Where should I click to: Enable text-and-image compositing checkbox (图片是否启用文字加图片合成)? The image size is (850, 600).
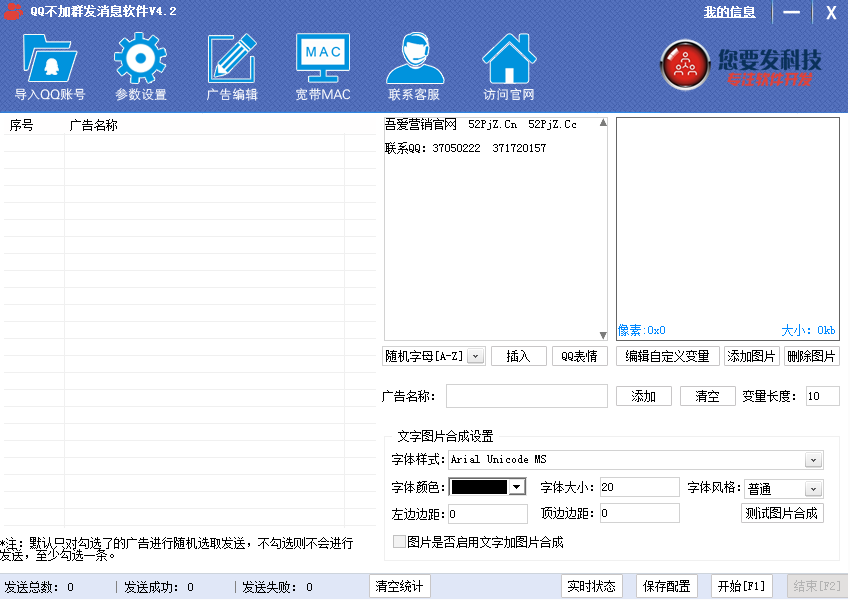(400, 542)
